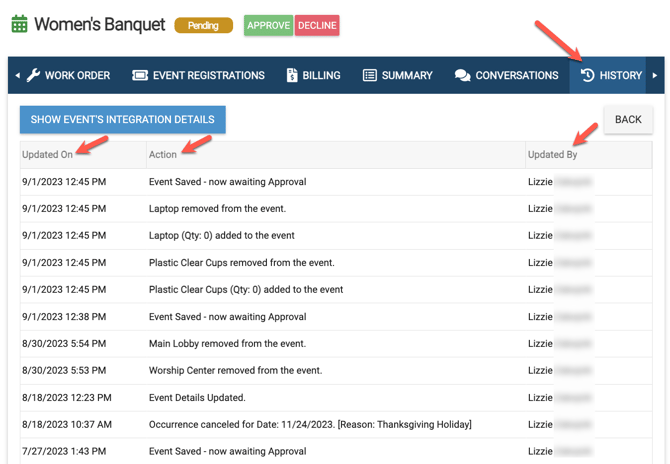Show event's integration details
Screen dimensions: 670x464
(122, 119)
